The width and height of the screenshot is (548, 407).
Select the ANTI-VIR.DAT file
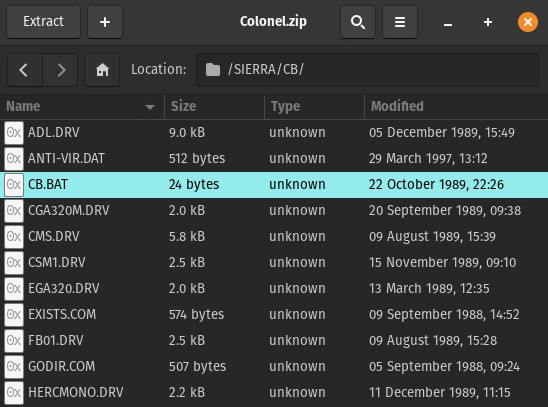pyautogui.click(x=274, y=159)
